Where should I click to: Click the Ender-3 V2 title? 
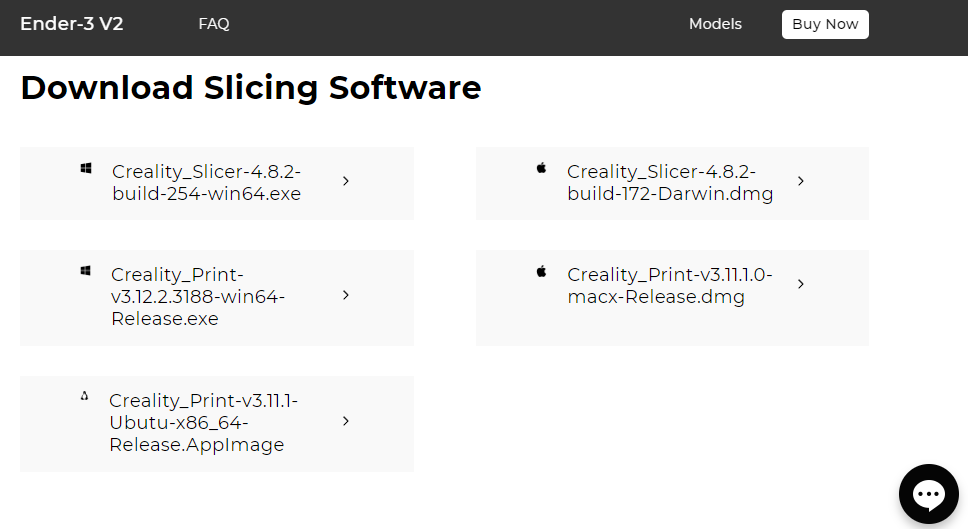coord(72,23)
